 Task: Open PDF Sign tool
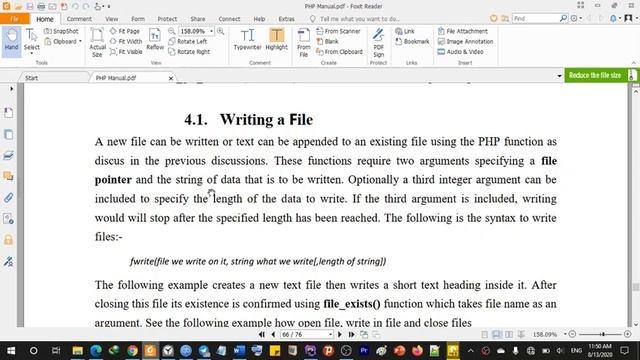pyautogui.click(x=378, y=42)
